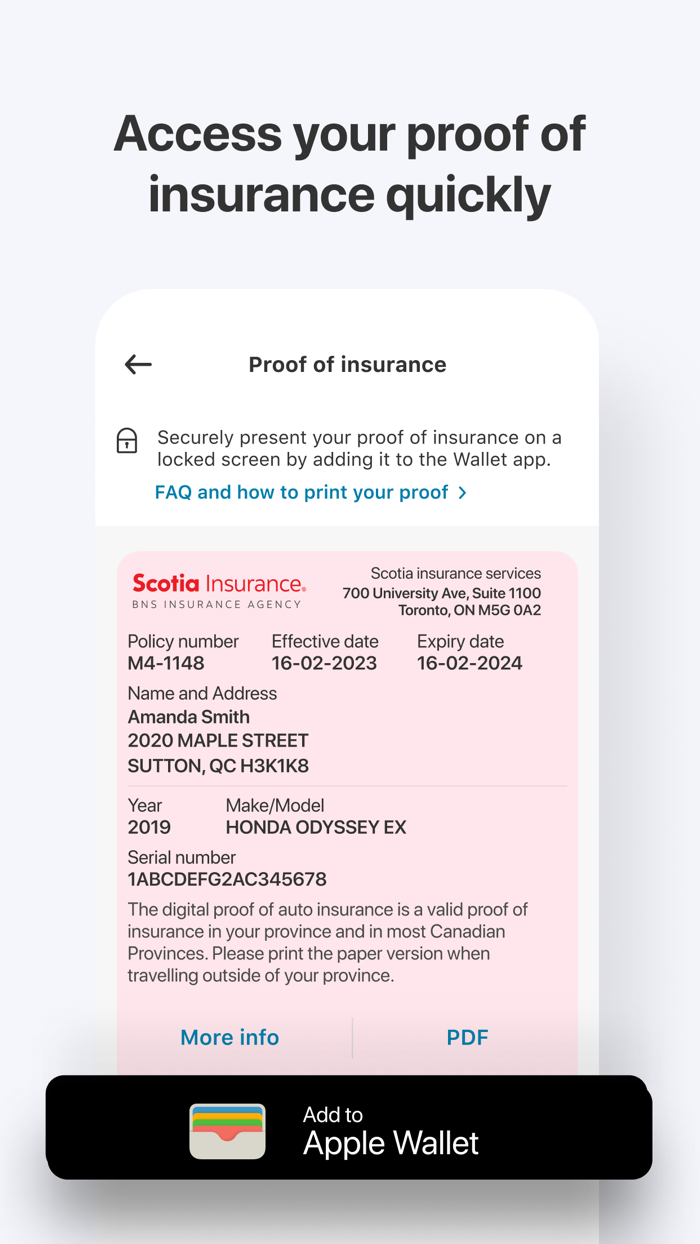700x1244 pixels.
Task: Click the HONDA ODYSSEY EX model text
Action: click(x=316, y=828)
